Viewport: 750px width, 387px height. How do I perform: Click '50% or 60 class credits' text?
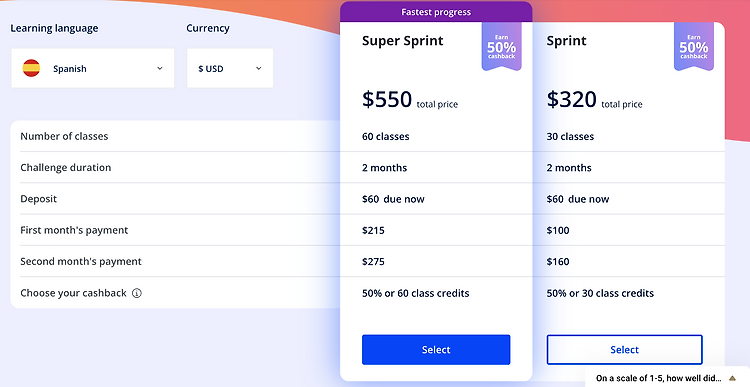click(416, 293)
